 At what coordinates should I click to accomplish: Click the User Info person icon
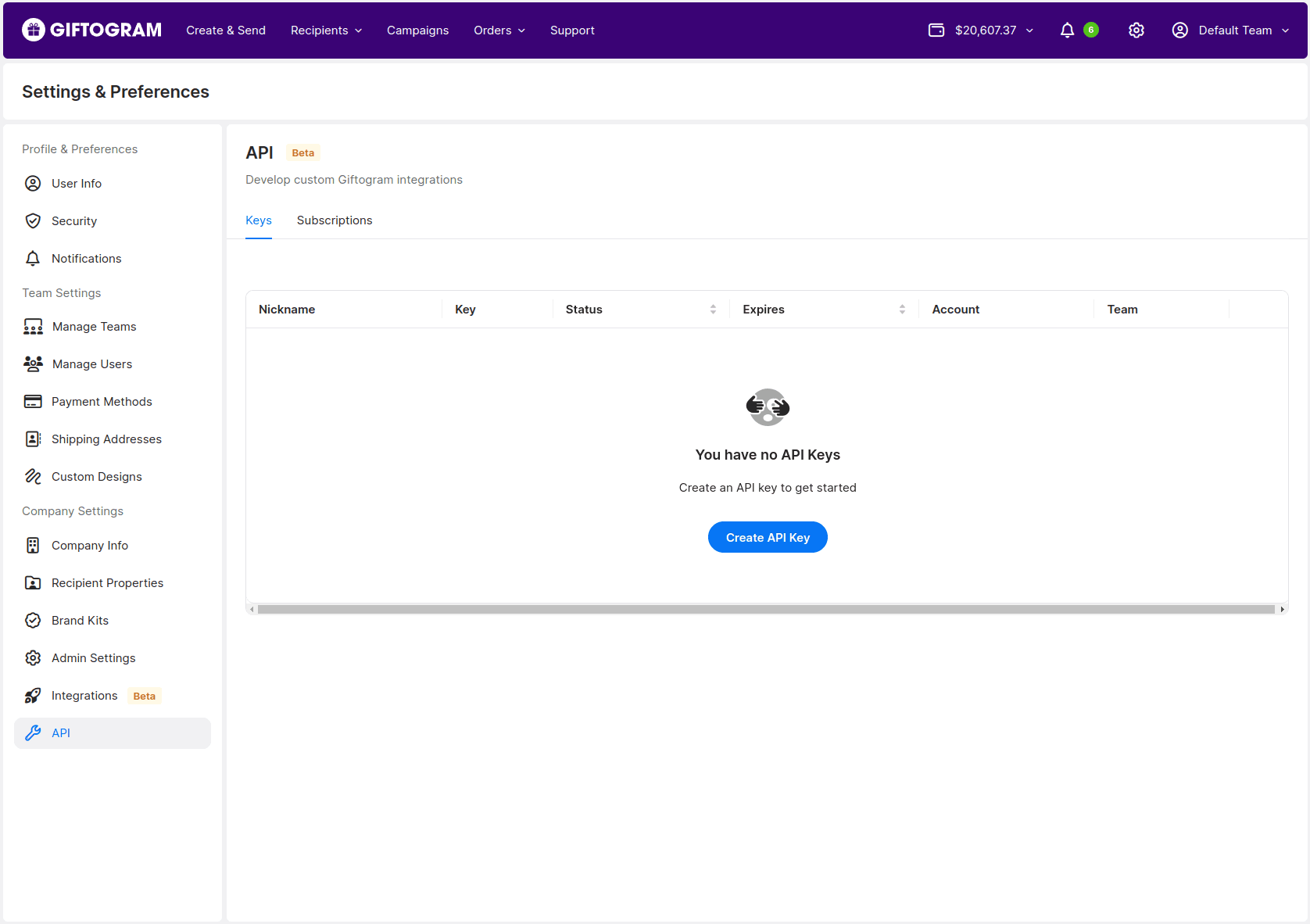point(33,184)
